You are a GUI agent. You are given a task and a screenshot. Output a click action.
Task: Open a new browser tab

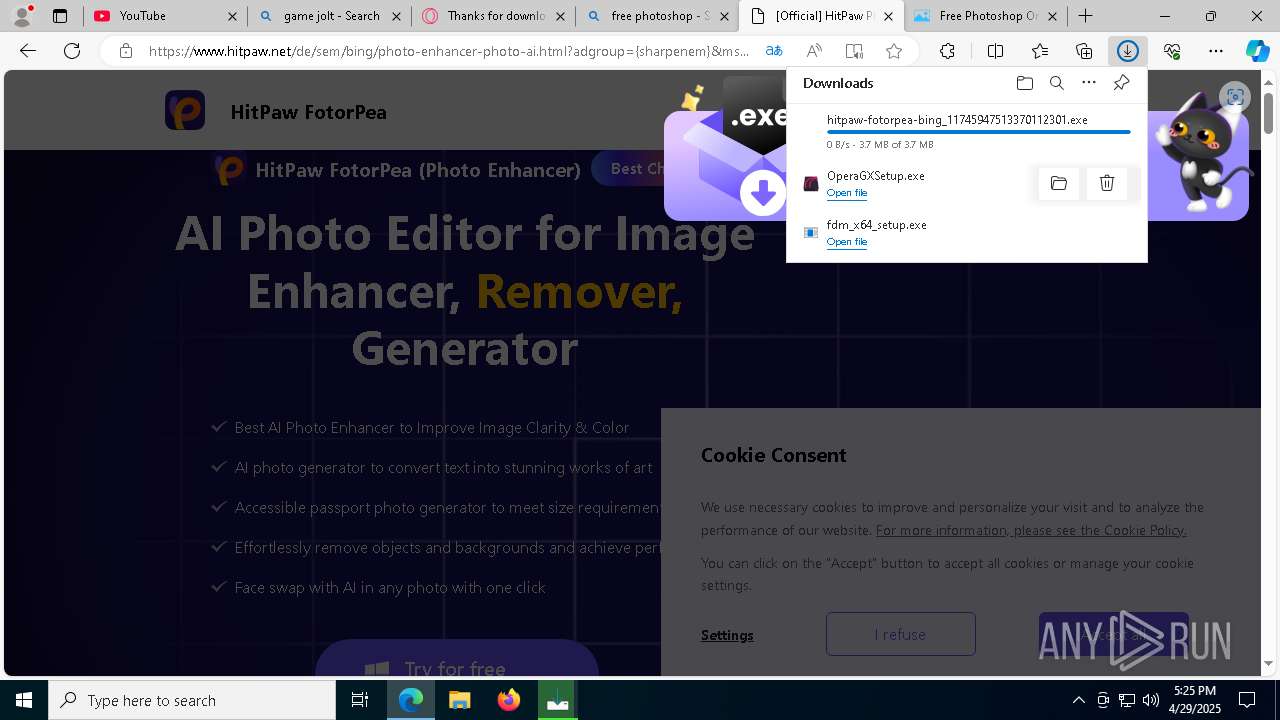point(1085,16)
